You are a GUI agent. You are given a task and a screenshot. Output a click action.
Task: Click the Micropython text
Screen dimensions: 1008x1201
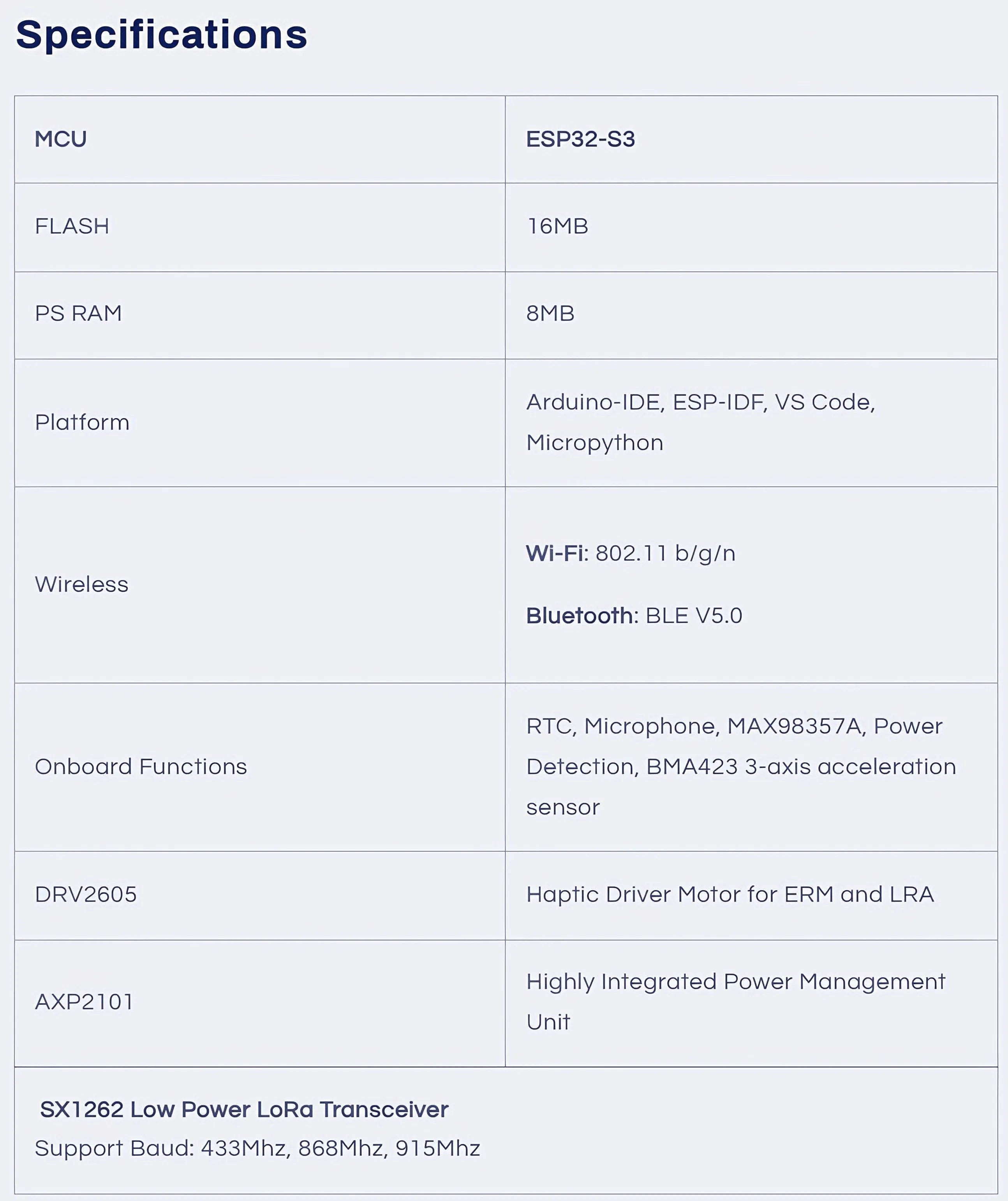[x=595, y=443]
